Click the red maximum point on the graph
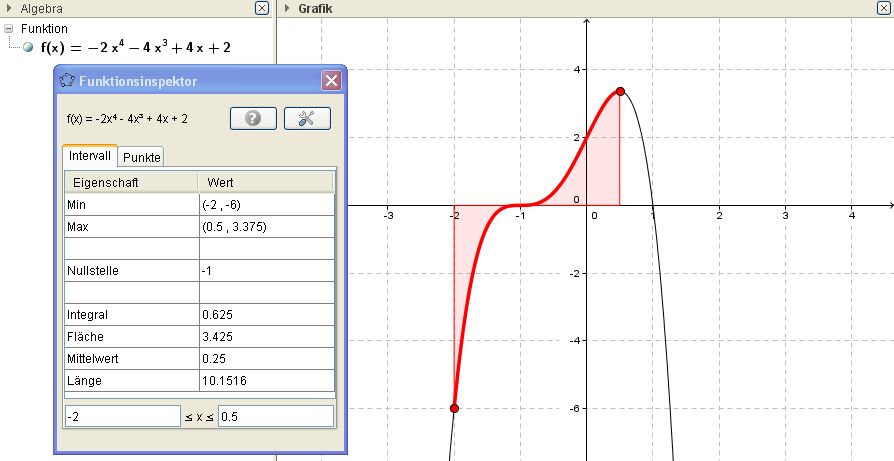The width and height of the screenshot is (894, 461). coord(620,91)
